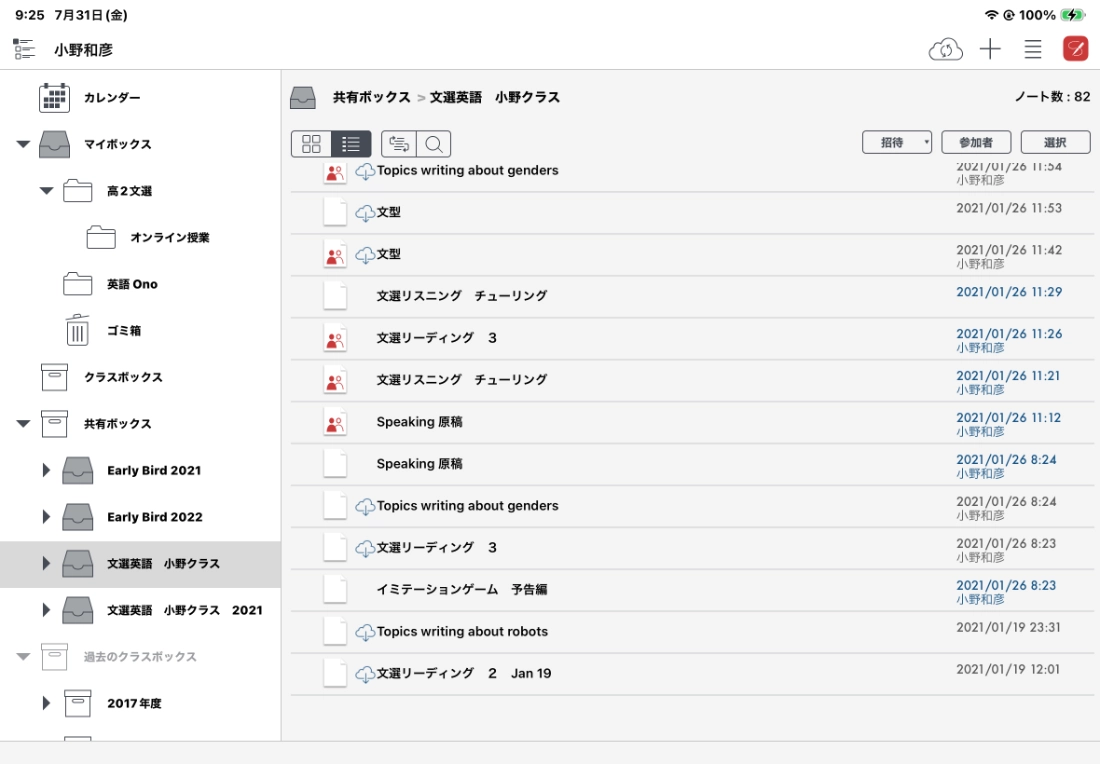Screen dimensions: 1100x764
Task: Toggle the sidebar list icon
Action: pos(24,49)
